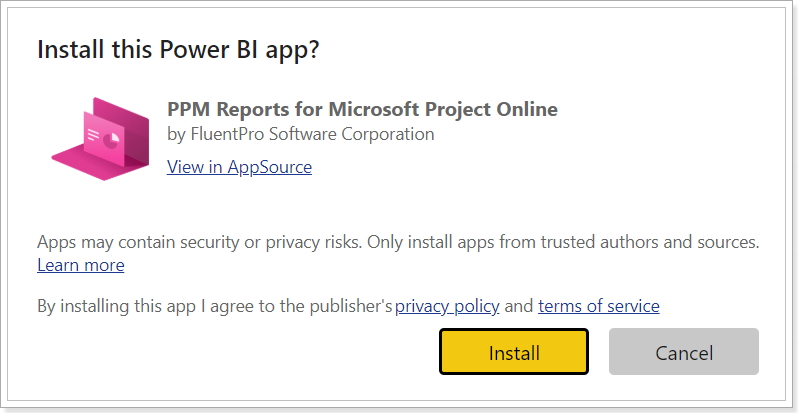798x413 pixels.
Task: Open the publisher's privacy policy link
Action: (x=447, y=306)
